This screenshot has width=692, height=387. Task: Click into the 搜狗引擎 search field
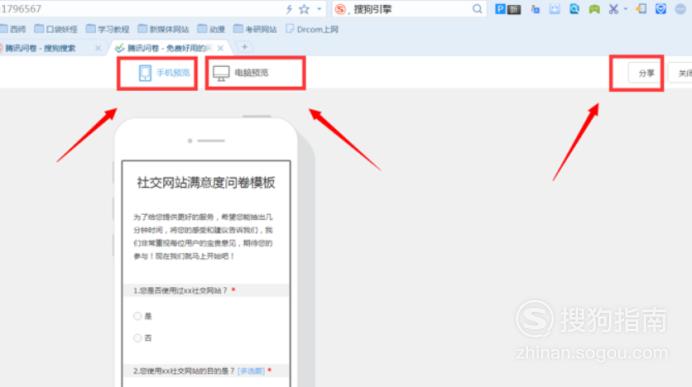(x=410, y=9)
